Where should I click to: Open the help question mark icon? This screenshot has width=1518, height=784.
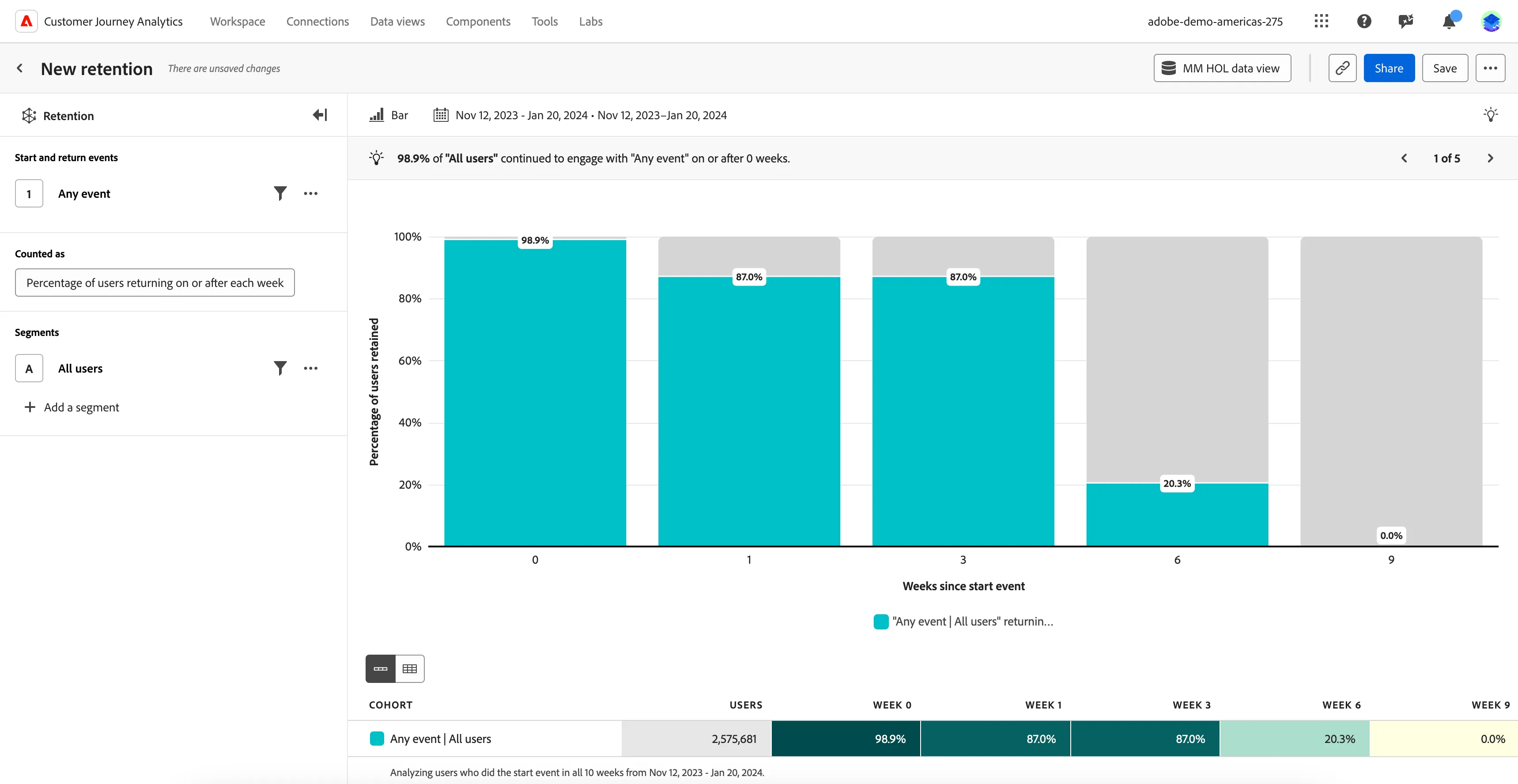[1363, 21]
